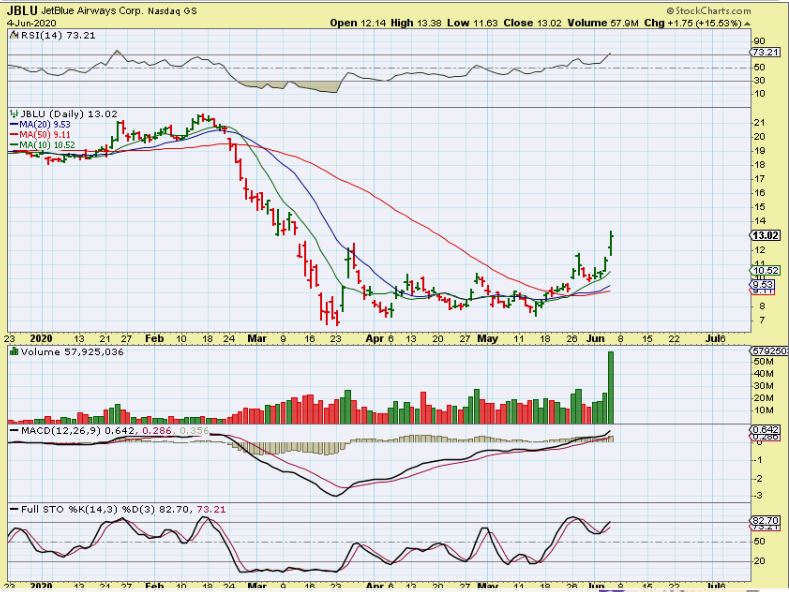The image size is (789, 592).
Task: Click the May label on price chart date axis
Action: click(x=487, y=338)
